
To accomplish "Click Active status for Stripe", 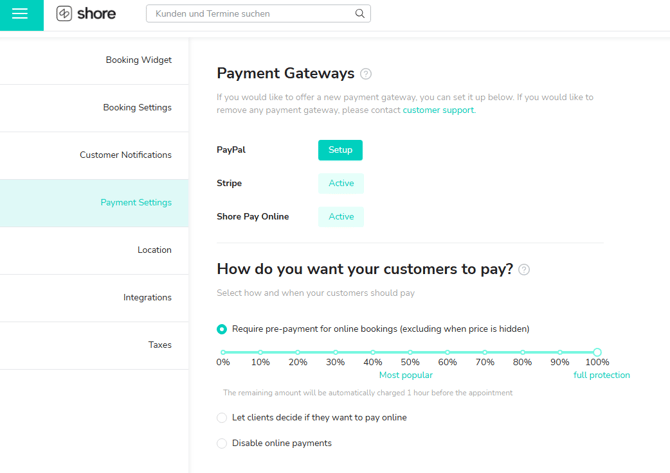I will point(341,184).
